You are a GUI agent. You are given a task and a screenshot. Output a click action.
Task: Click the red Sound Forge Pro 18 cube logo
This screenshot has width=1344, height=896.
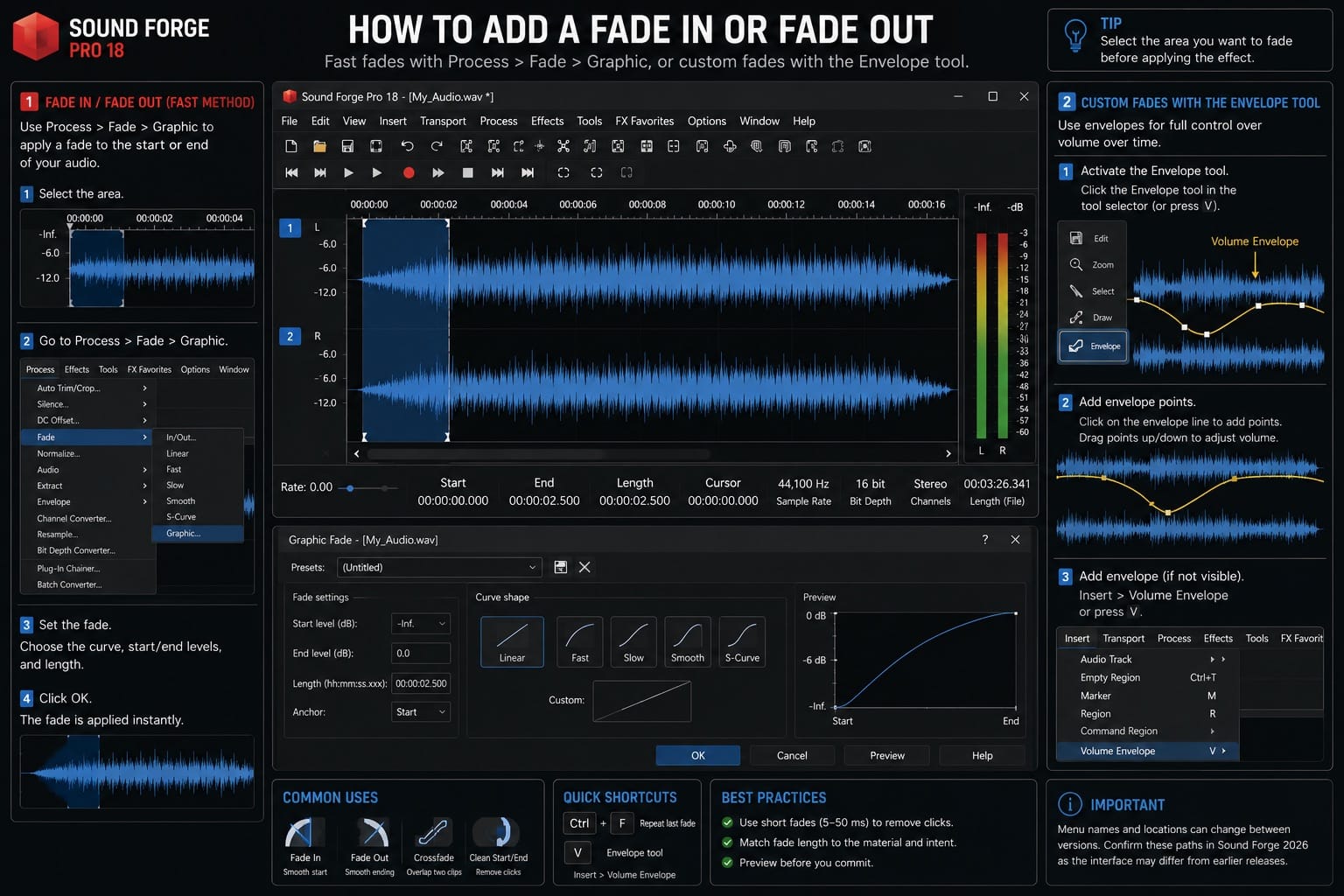click(36, 36)
